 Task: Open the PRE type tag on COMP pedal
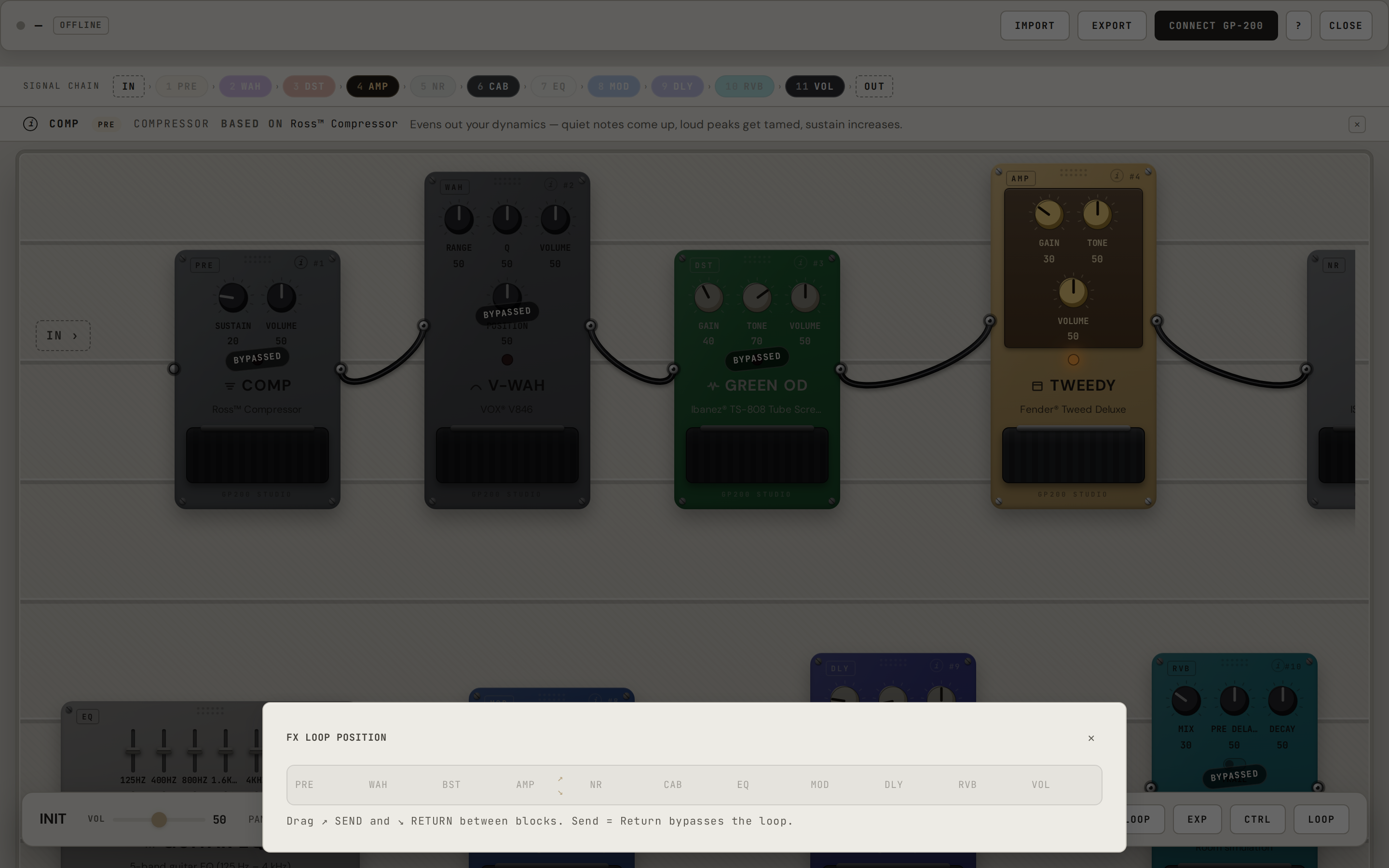point(204,265)
